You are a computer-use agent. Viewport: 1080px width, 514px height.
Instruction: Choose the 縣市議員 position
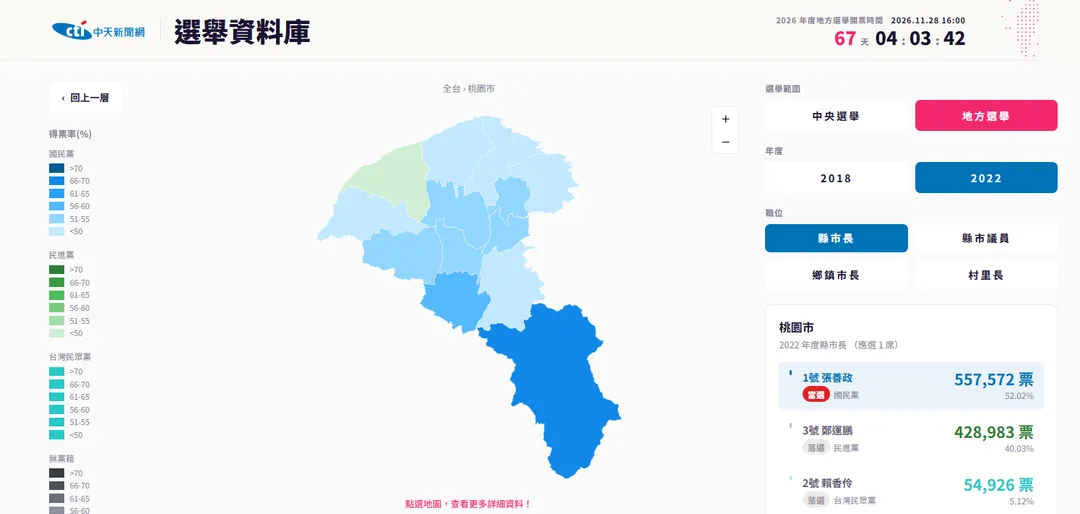tap(986, 238)
